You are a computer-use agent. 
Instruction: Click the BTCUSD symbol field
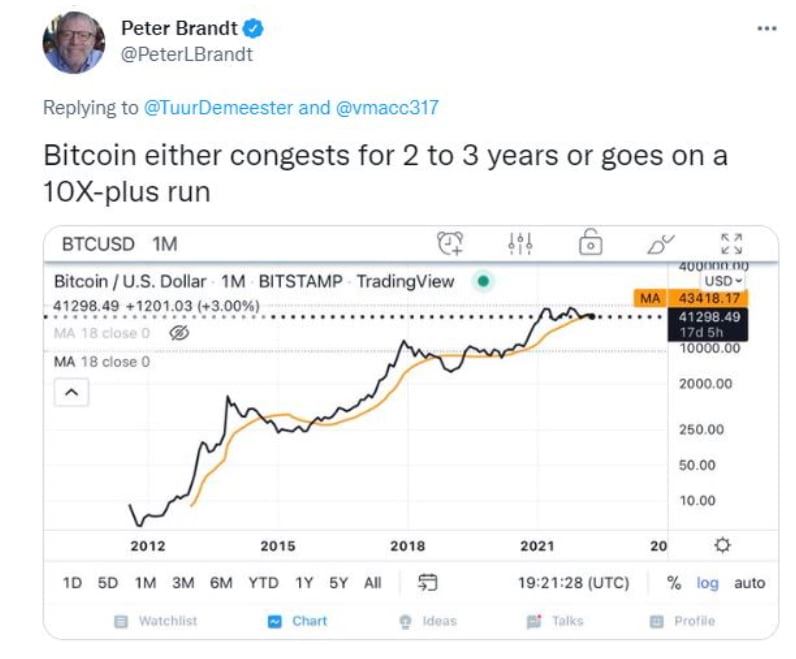(x=98, y=244)
